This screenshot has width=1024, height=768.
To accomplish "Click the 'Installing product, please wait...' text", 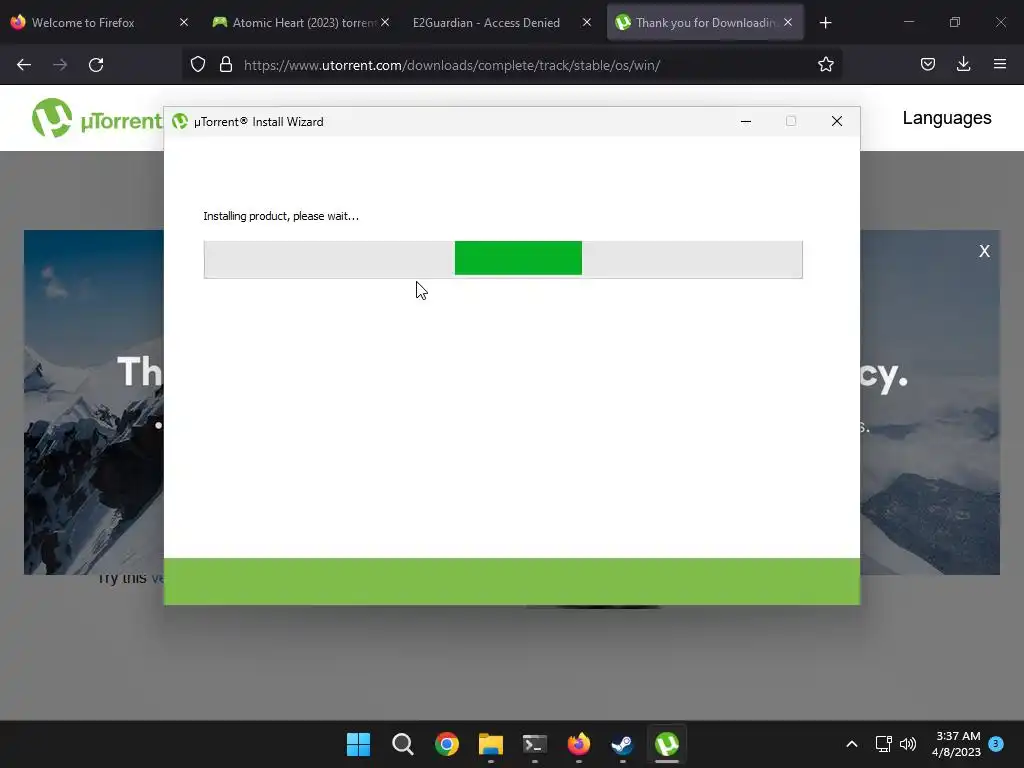I will 281,216.
